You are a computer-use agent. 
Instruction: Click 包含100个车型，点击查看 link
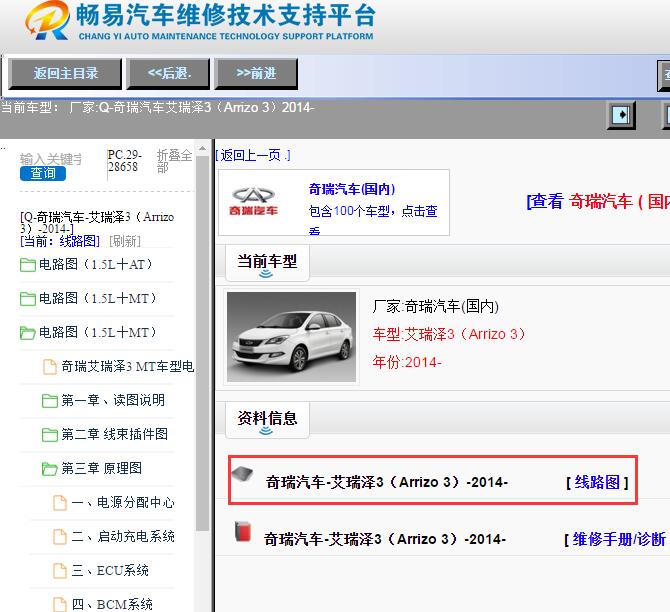373,220
